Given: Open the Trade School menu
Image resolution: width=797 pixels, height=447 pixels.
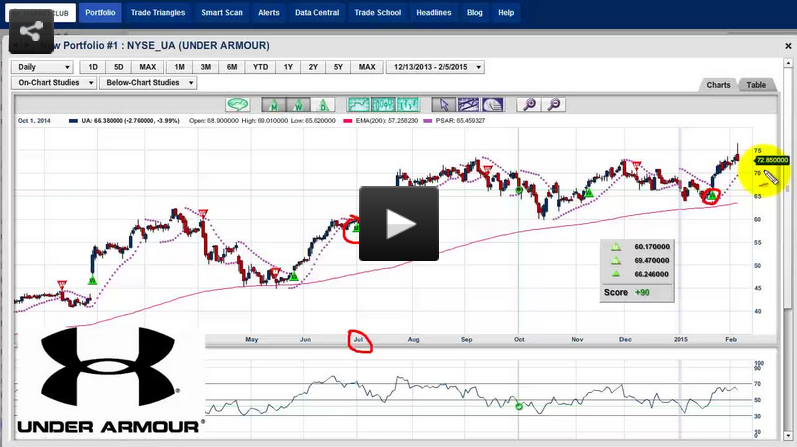Looking at the screenshot, I should point(378,13).
